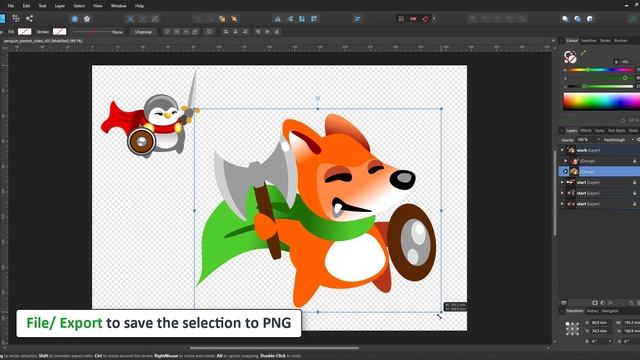Expand the highlighted selected Group row

566,171
